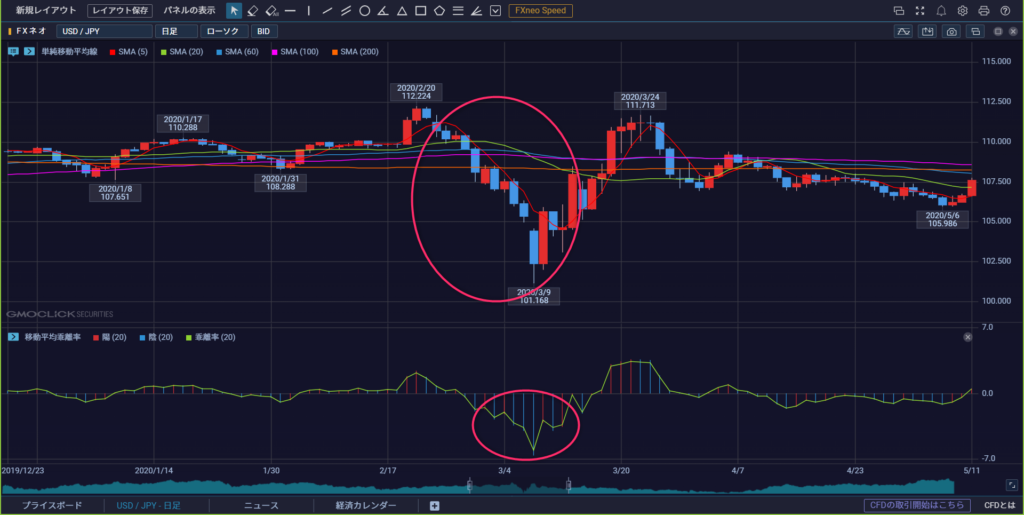Screen dimensions: 1024x515
Task: Click the レイアウト保存 button
Action: pos(120,10)
